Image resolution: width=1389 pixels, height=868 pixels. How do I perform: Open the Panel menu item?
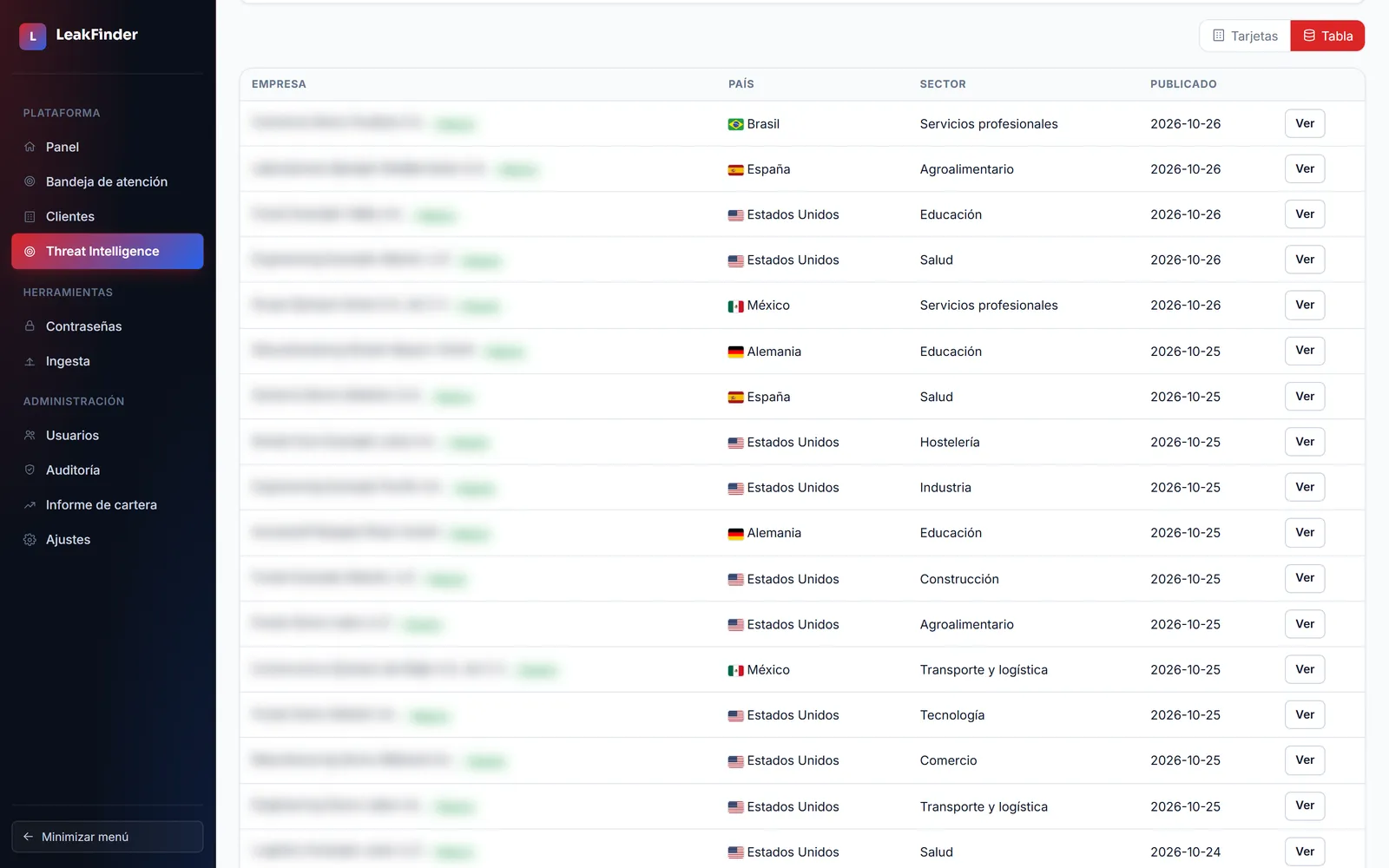click(108, 147)
